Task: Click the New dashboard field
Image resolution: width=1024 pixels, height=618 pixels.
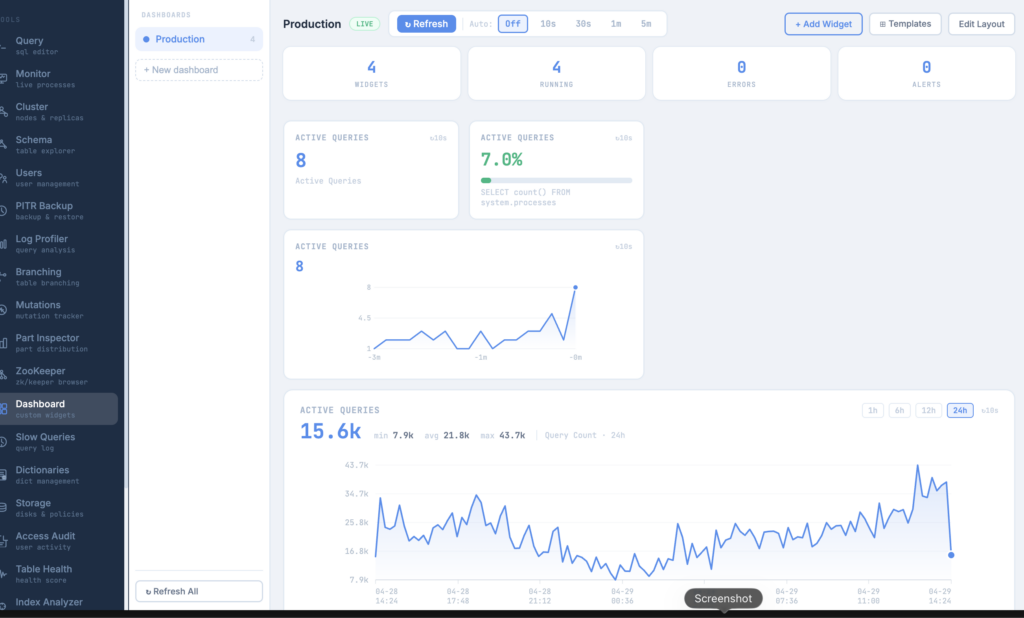Action: pyautogui.click(x=199, y=70)
